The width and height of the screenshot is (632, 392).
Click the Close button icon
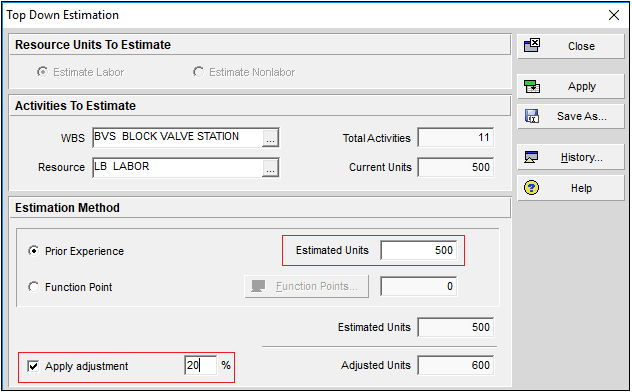pos(532,45)
